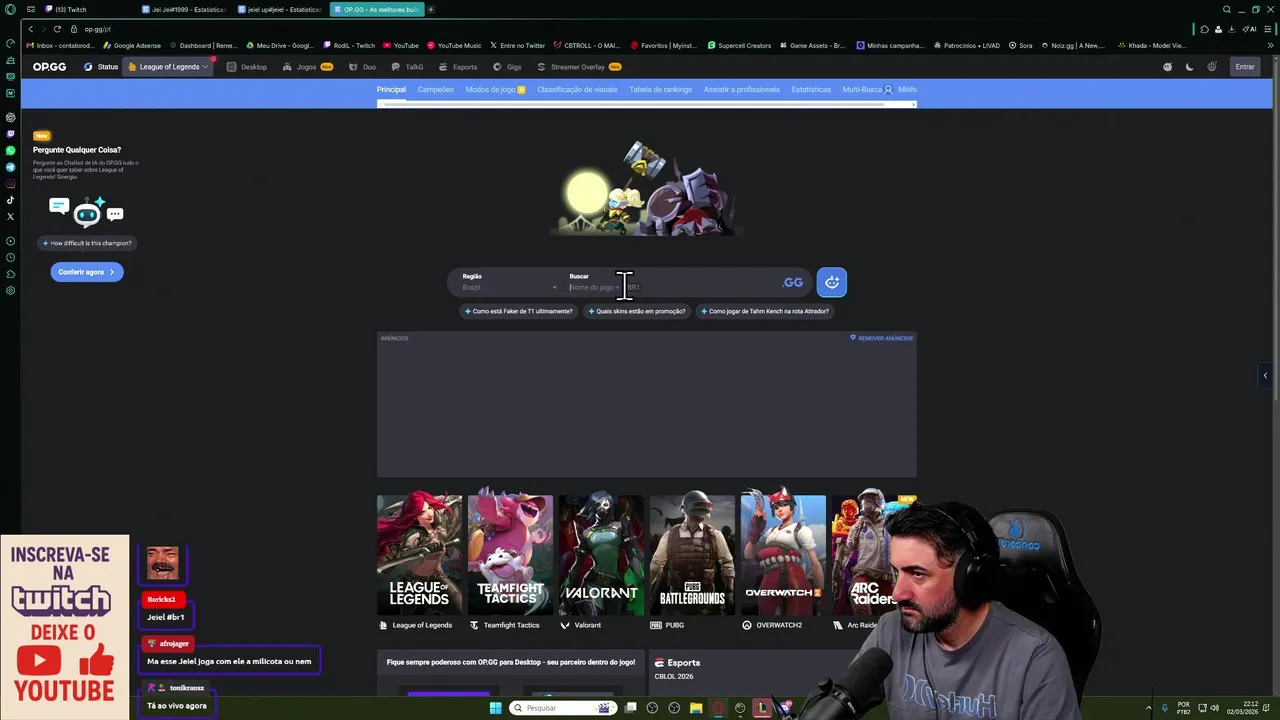Image resolution: width=1280 pixels, height=720 pixels.
Task: Open a new browser tab
Action: tap(431, 9)
